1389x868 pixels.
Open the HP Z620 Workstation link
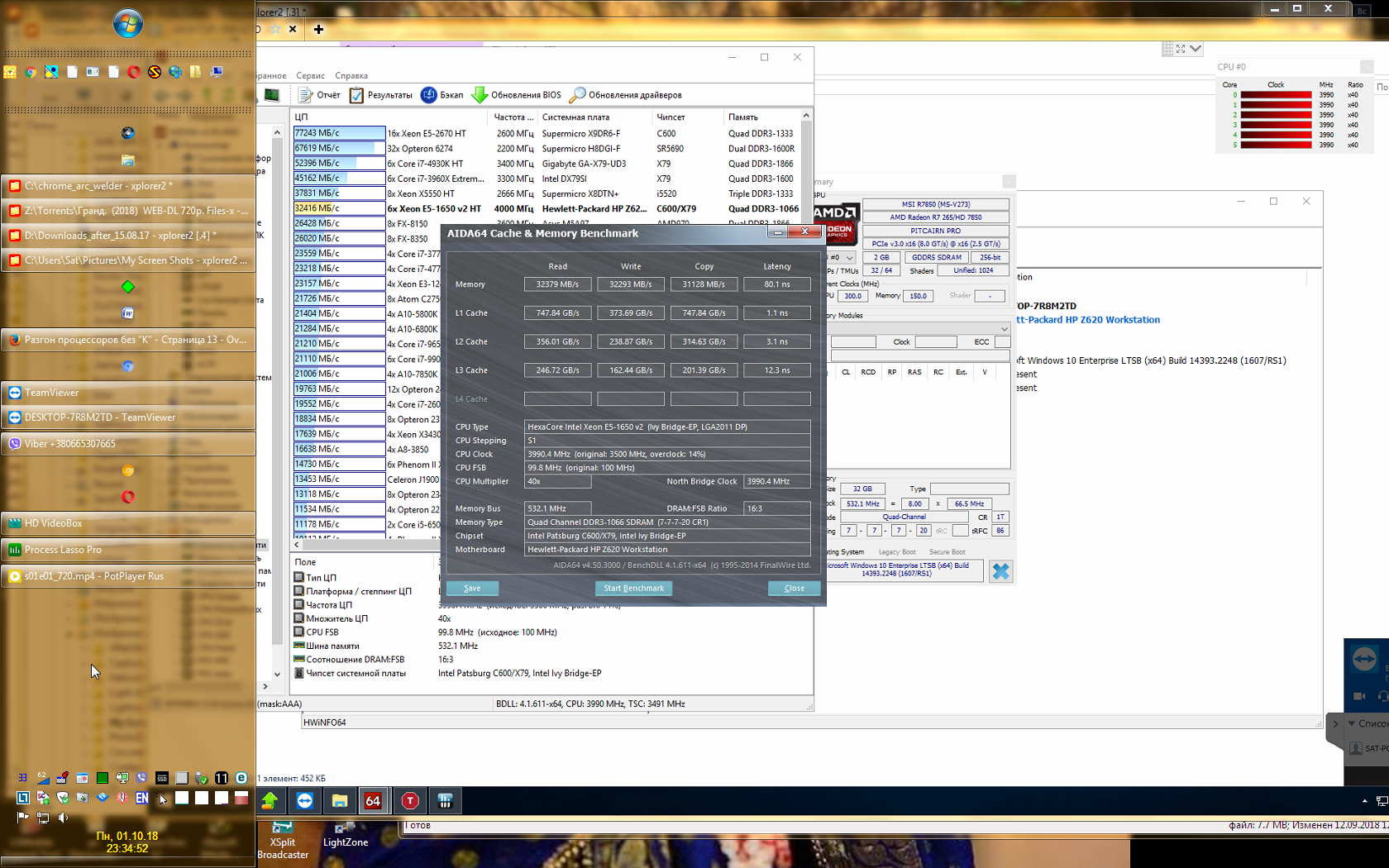[x=1088, y=320]
